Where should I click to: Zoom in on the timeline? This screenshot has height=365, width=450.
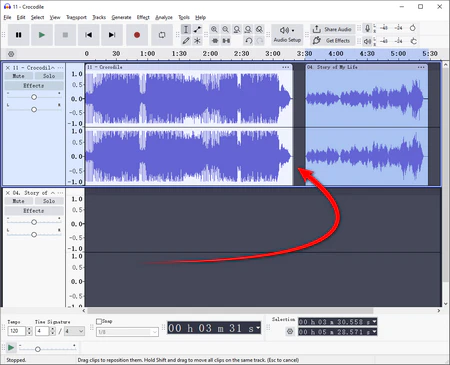pyautogui.click(x=214, y=29)
